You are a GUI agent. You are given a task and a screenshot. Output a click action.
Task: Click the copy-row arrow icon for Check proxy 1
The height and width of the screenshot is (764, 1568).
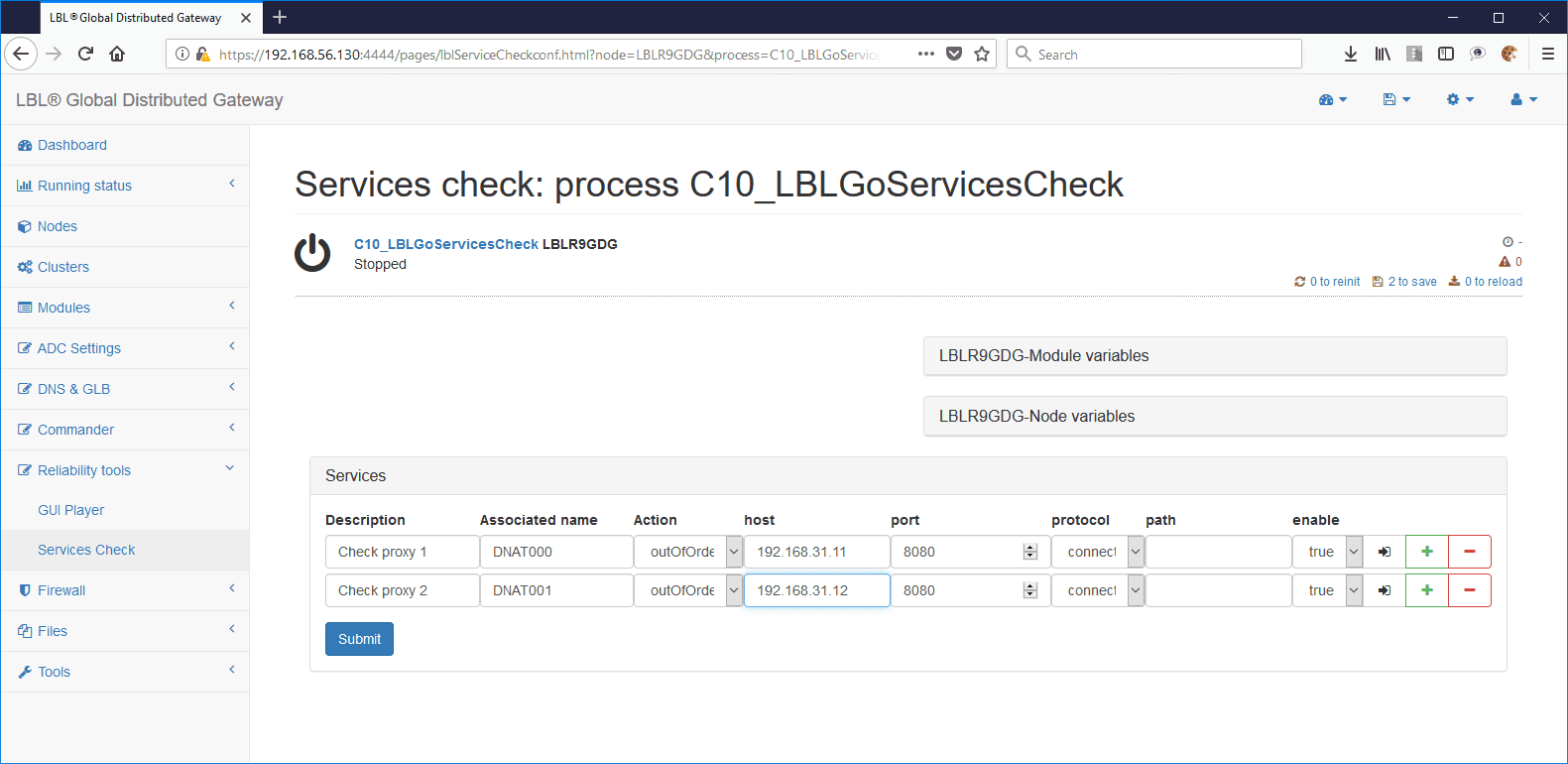point(1385,552)
